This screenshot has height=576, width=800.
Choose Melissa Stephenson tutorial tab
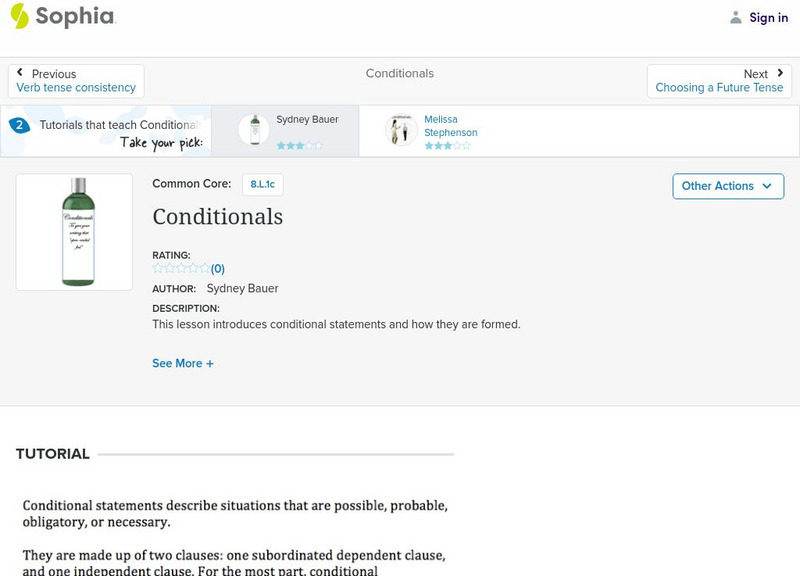(450, 126)
